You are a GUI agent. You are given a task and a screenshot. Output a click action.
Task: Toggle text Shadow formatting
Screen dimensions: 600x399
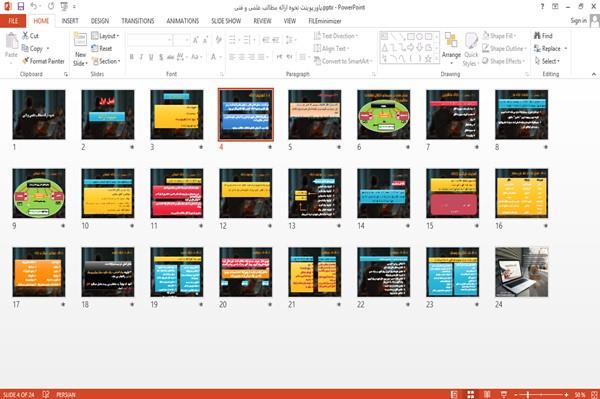(161, 57)
